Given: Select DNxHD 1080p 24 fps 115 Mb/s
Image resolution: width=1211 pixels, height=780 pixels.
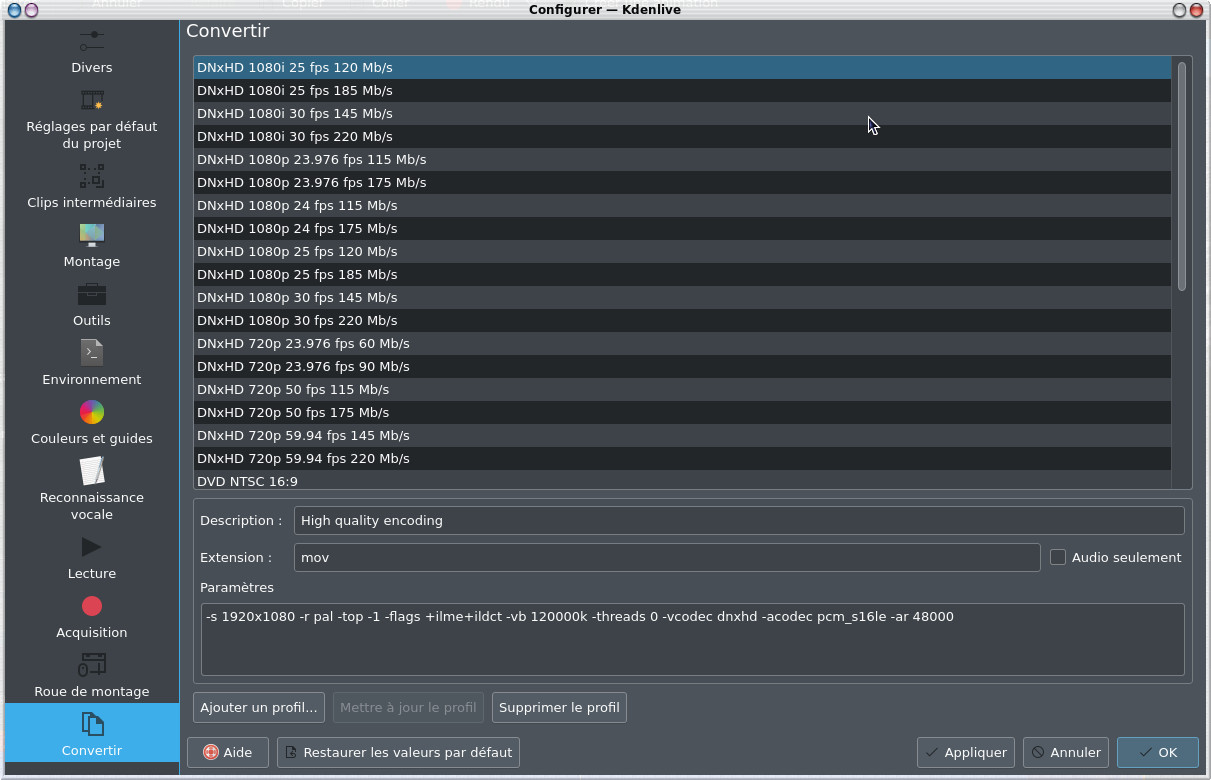Looking at the screenshot, I should pos(682,205).
